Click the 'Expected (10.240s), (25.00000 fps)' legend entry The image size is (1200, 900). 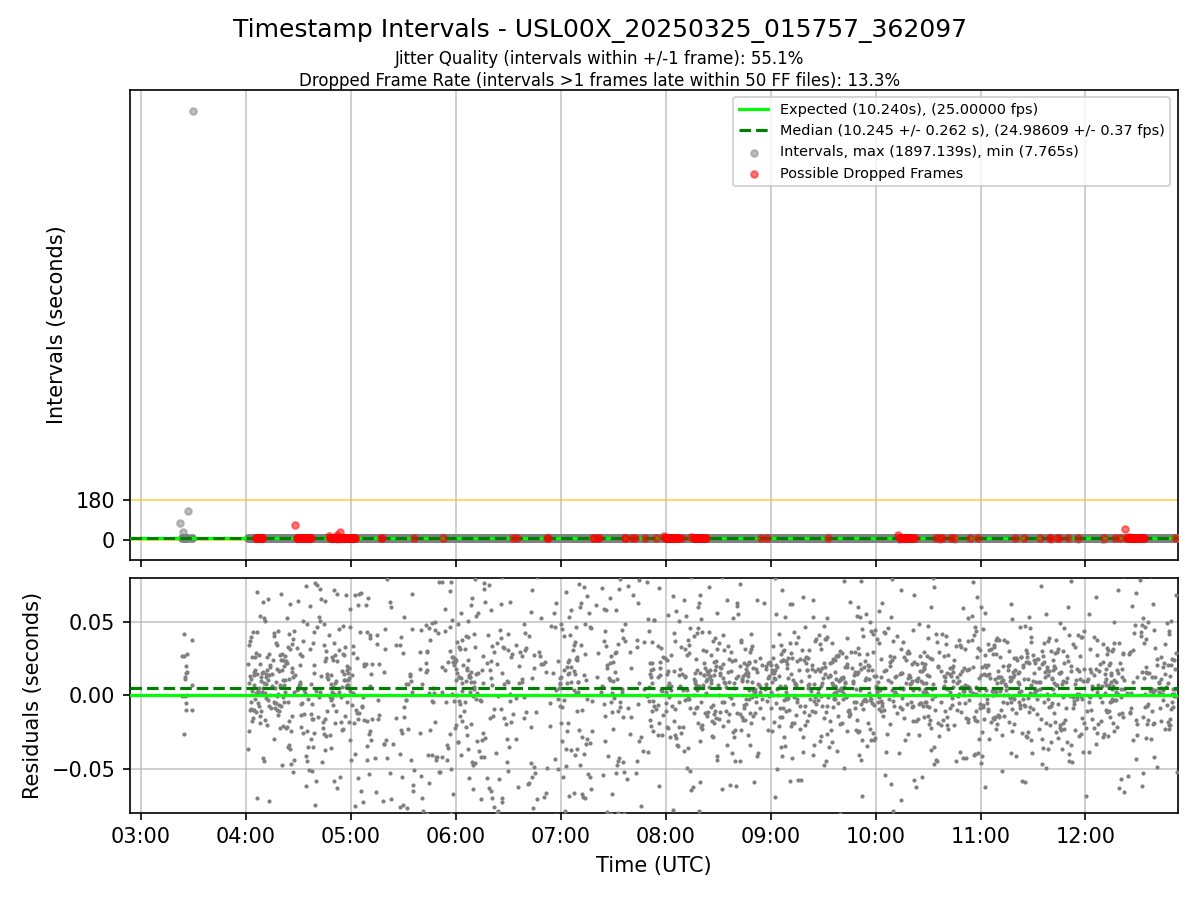(909, 109)
